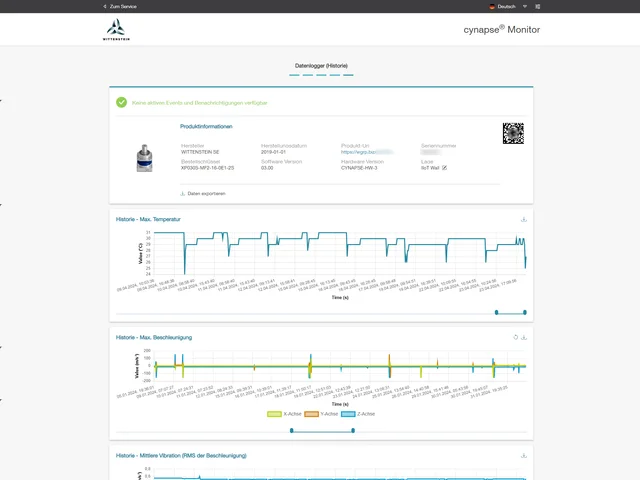
Task: Go back via Zum Service
Action: tap(120, 6)
